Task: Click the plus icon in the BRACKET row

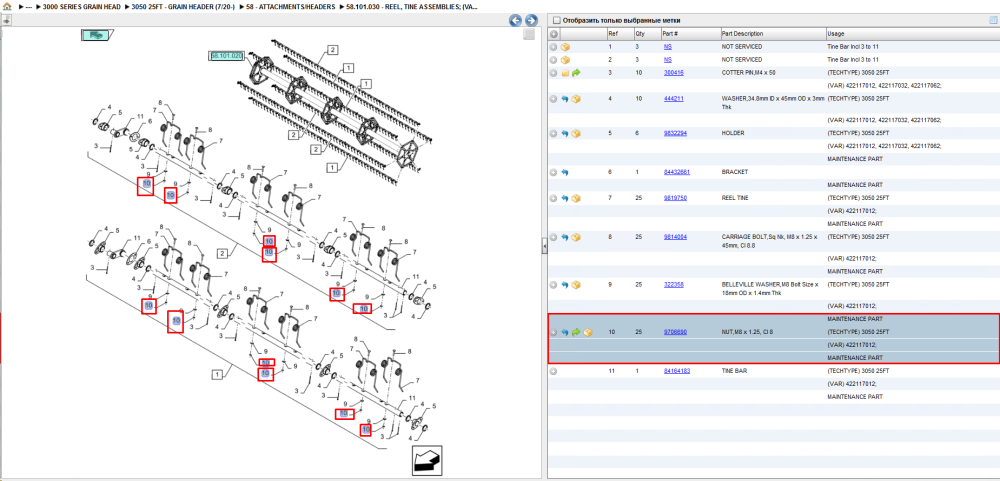Action: 554,172
